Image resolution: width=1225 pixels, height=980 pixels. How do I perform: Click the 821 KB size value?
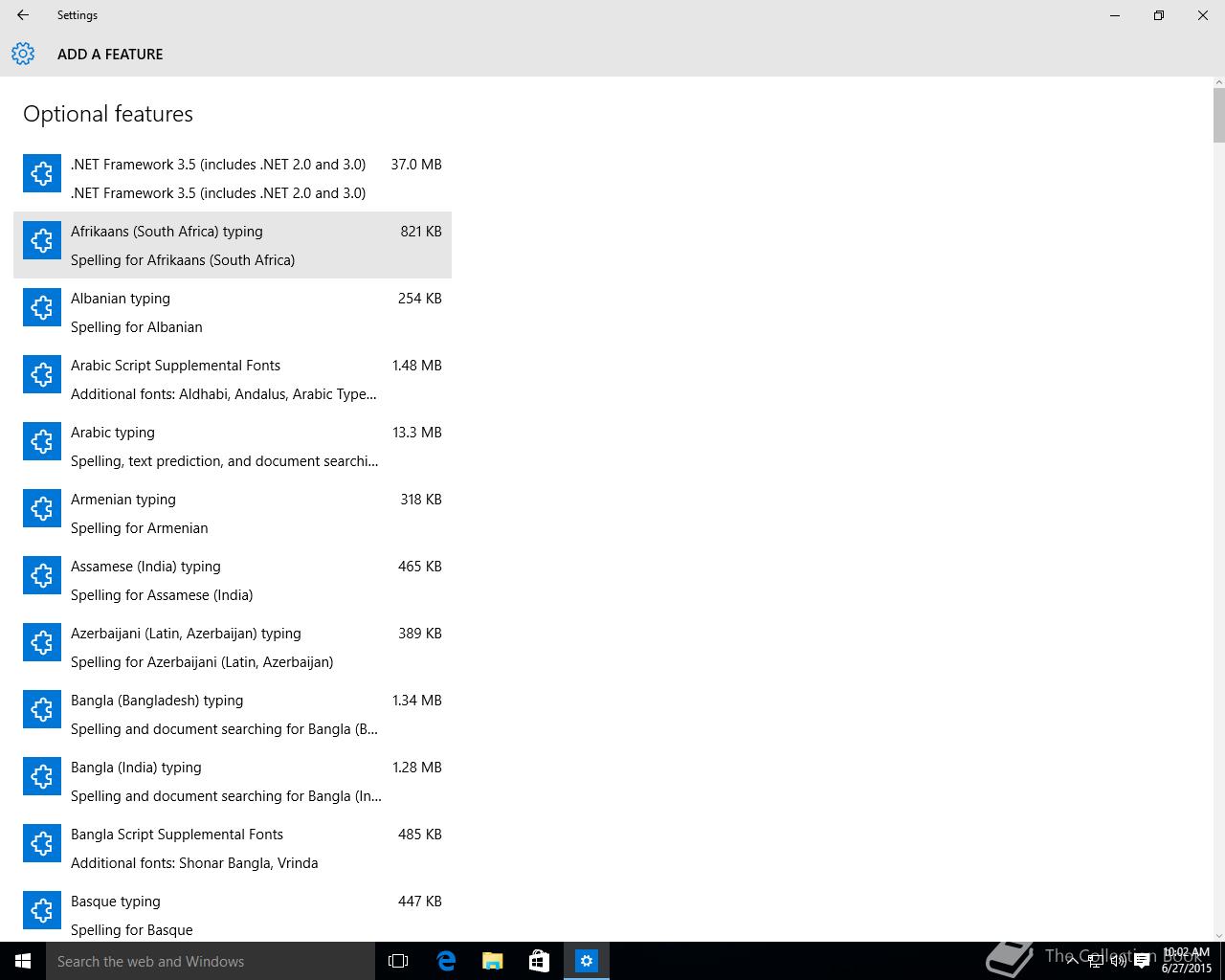421,232
